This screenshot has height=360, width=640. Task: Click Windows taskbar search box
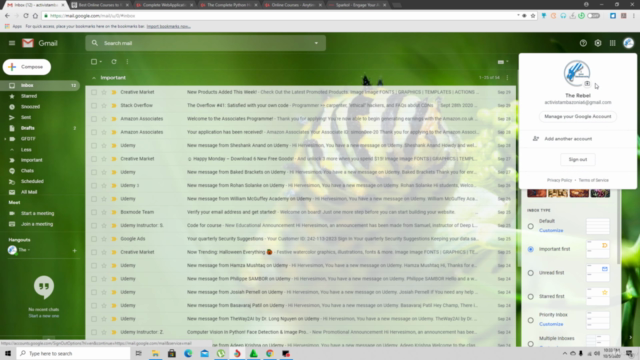point(73,353)
